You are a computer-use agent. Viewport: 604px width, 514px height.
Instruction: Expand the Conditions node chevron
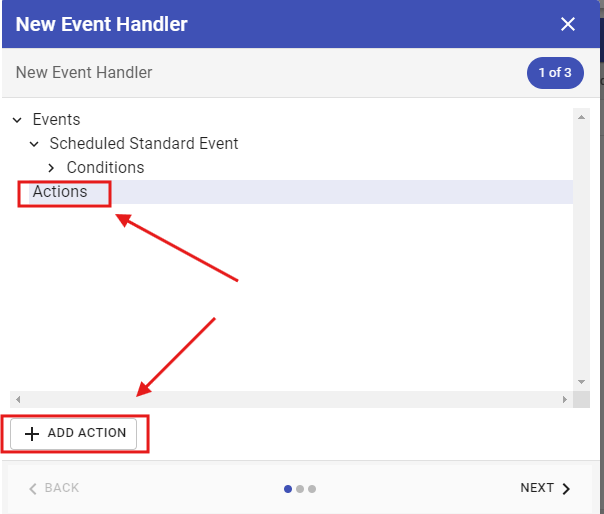click(51, 168)
